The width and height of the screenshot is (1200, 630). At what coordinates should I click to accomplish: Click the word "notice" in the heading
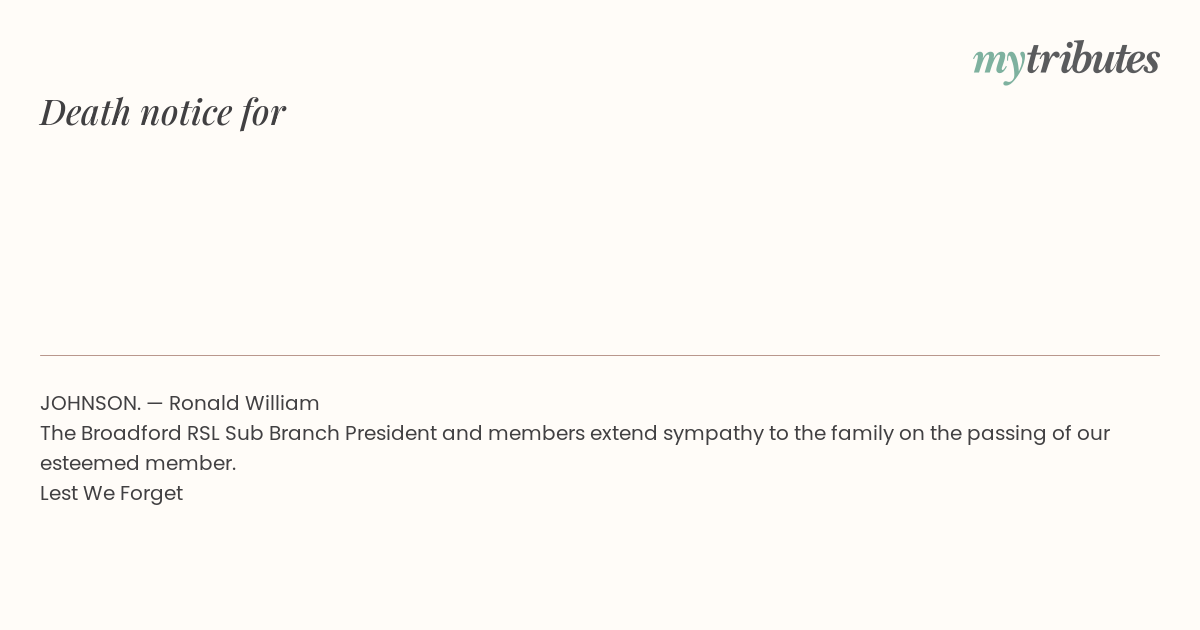click(x=187, y=112)
